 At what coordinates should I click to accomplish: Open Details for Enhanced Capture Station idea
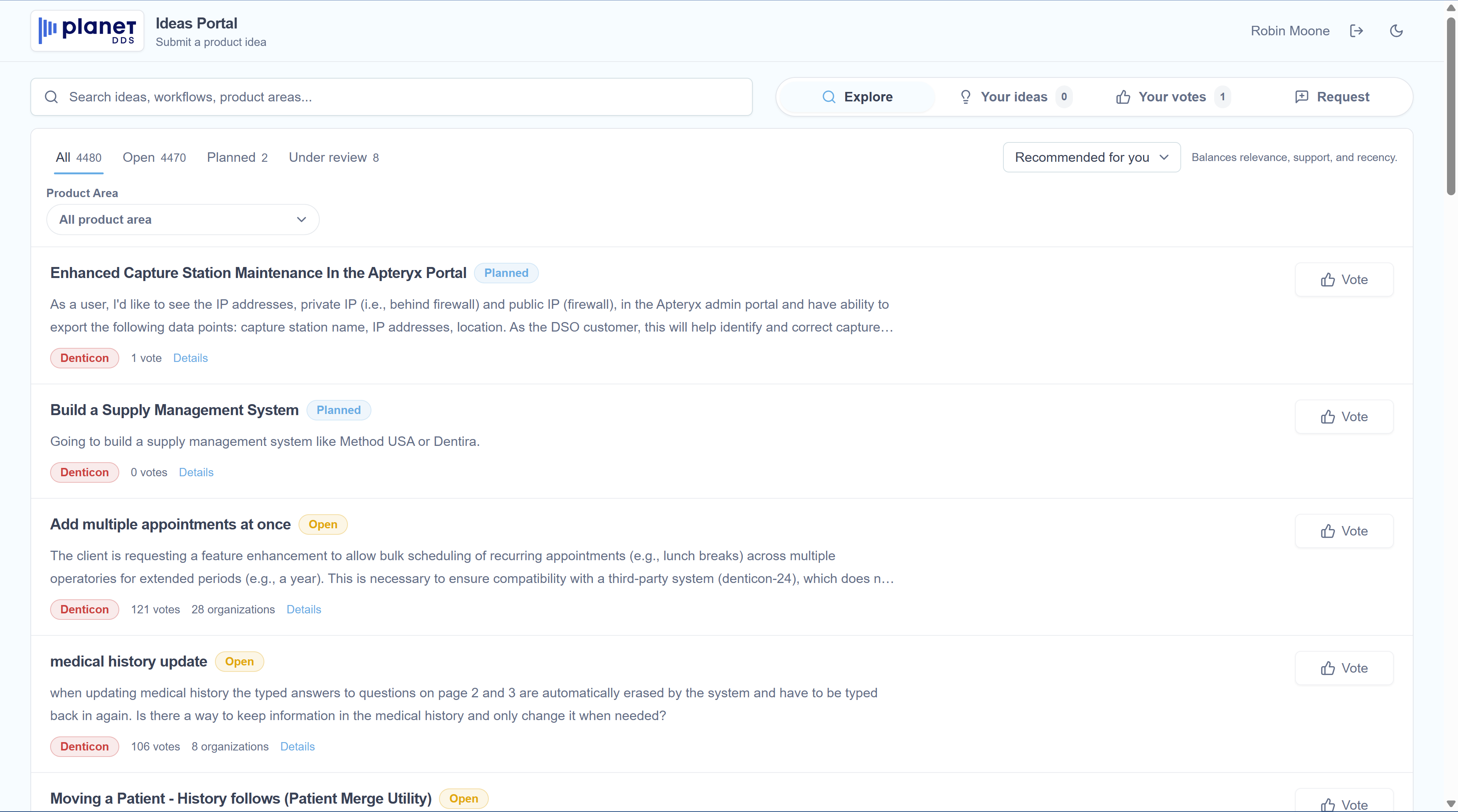[x=190, y=358]
